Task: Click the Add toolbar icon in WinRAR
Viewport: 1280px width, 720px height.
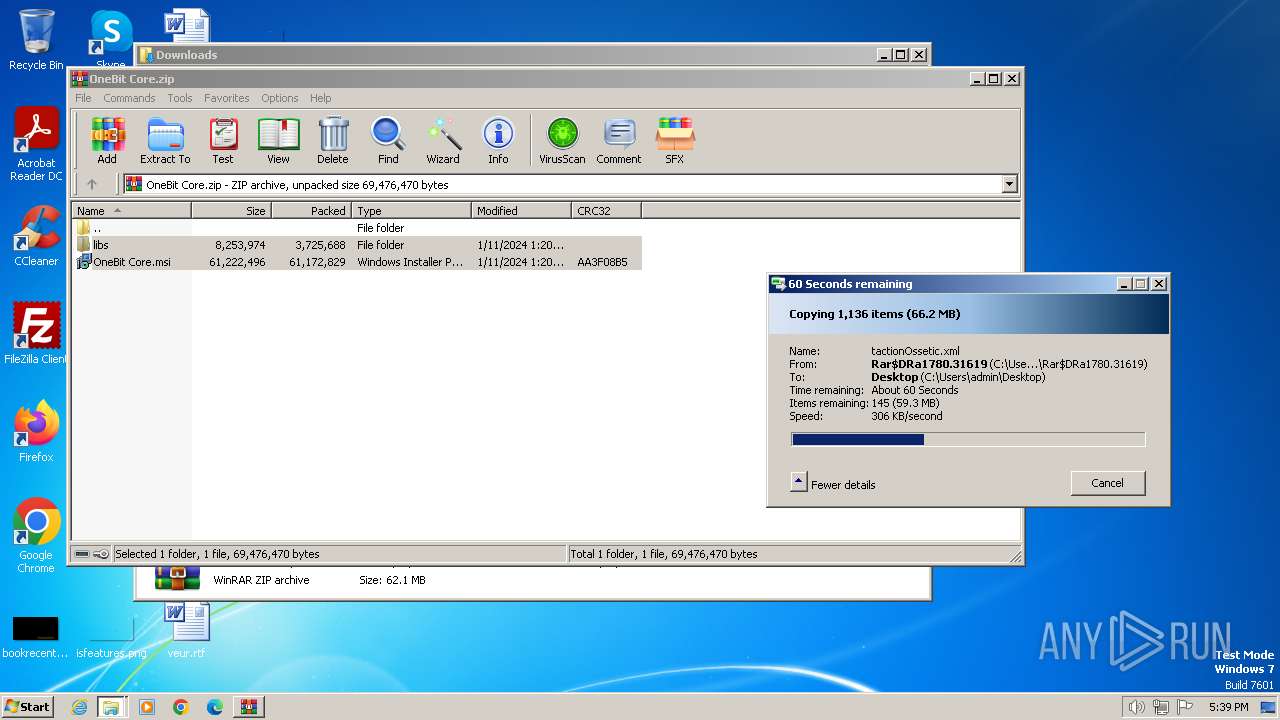Action: pyautogui.click(x=107, y=140)
